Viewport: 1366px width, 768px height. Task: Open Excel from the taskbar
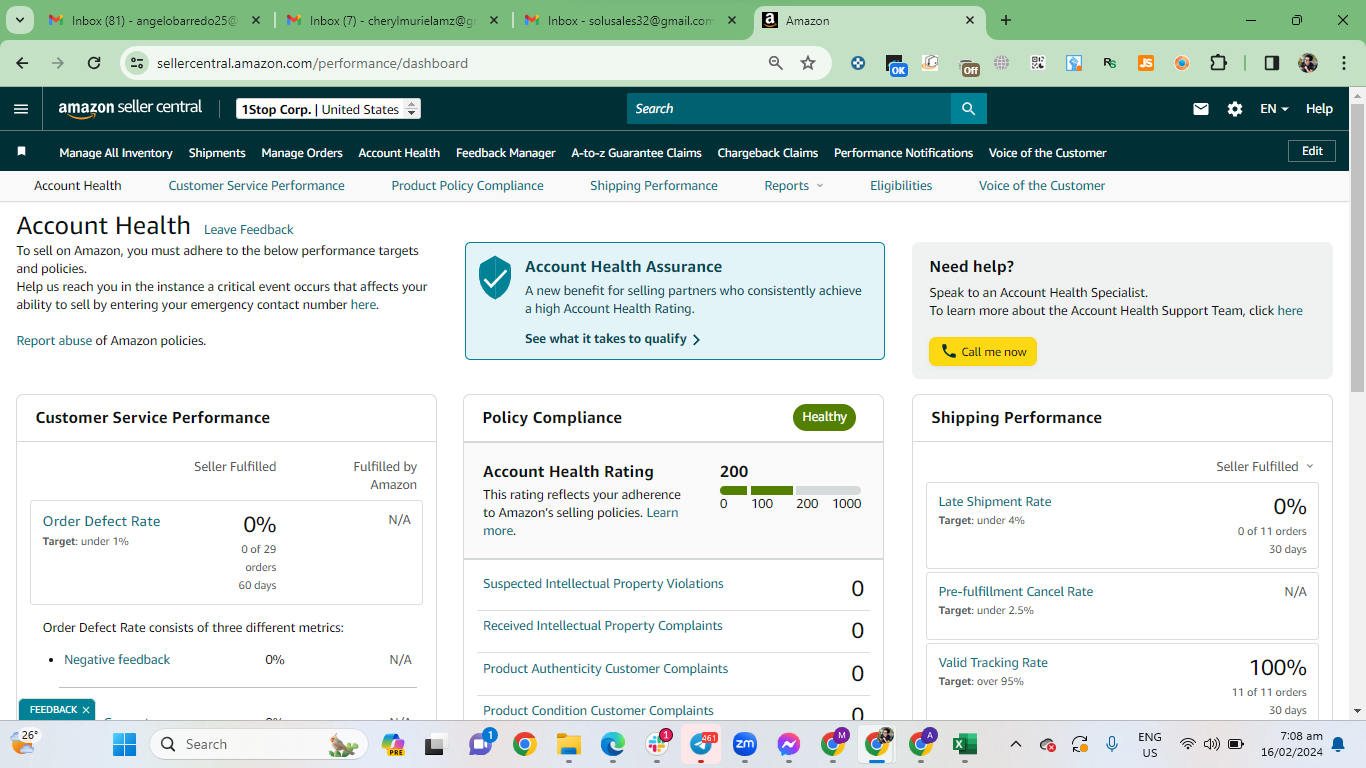(964, 744)
